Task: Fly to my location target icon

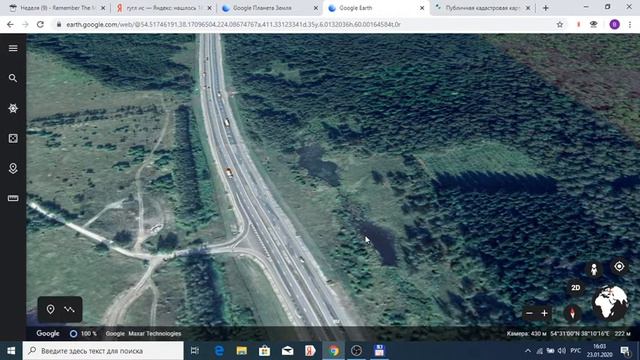Action: tap(619, 267)
